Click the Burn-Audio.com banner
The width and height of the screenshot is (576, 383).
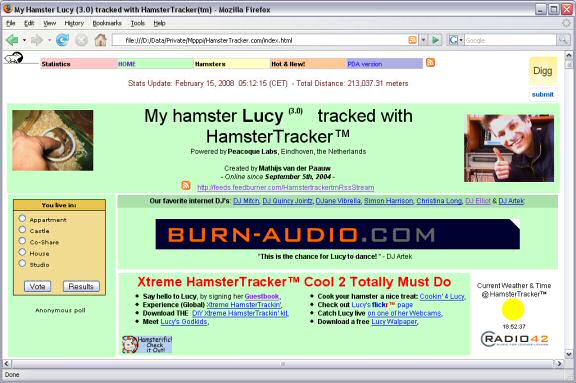[x=338, y=234]
